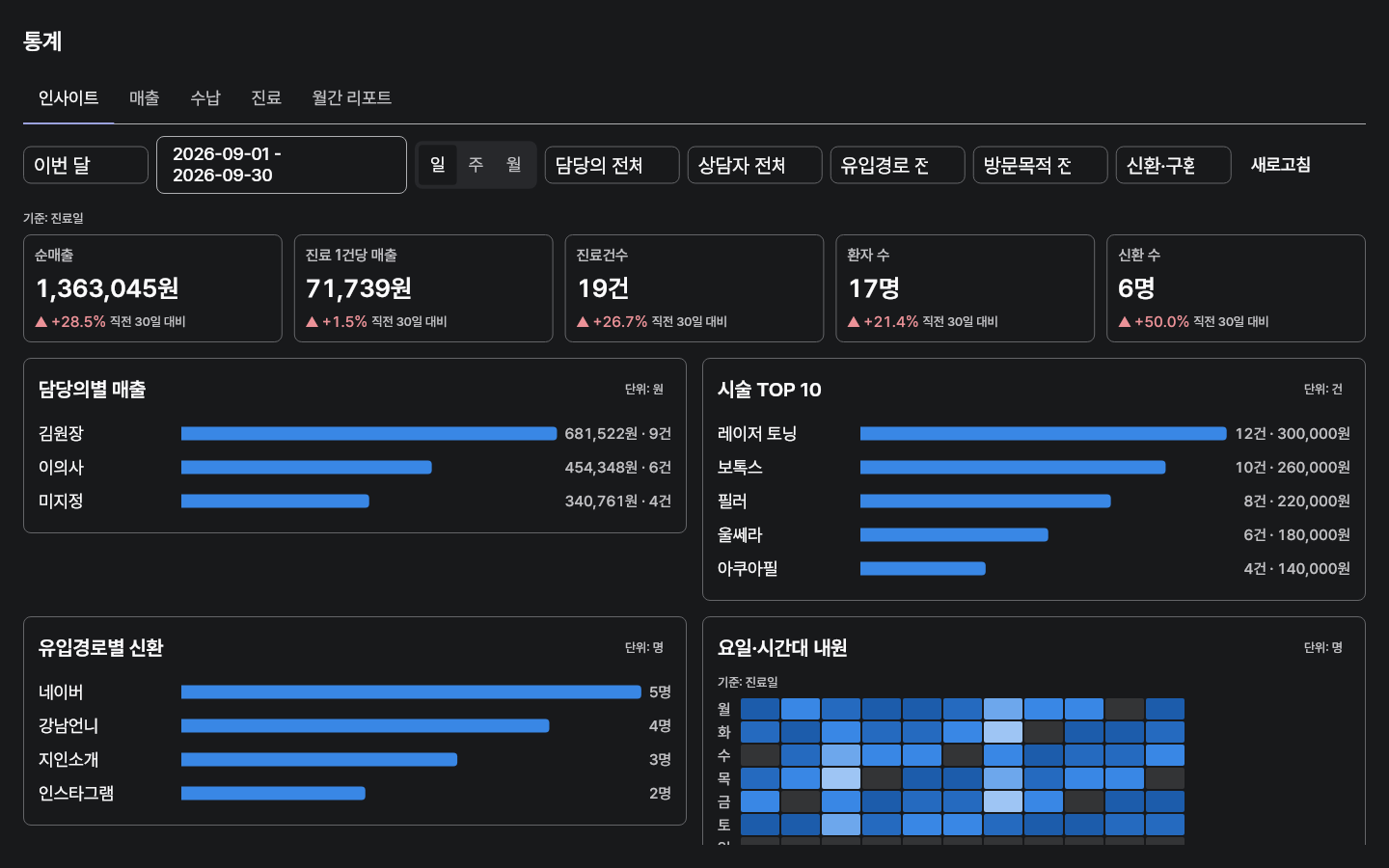Click the 수 row label in heatmap
Image resolution: width=1389 pixels, height=868 pixels.
coord(724,756)
